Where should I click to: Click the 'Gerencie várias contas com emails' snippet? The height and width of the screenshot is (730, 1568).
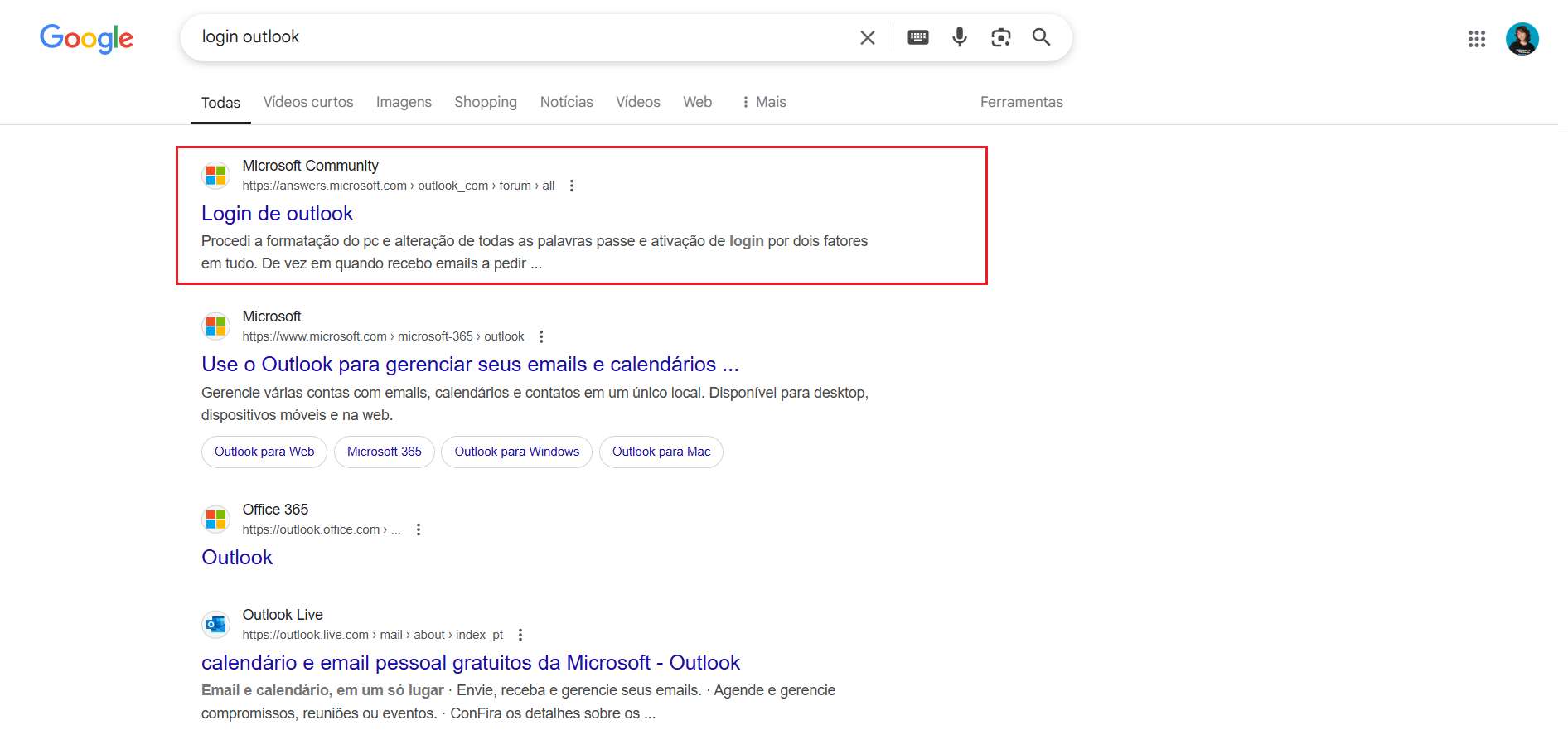535,404
